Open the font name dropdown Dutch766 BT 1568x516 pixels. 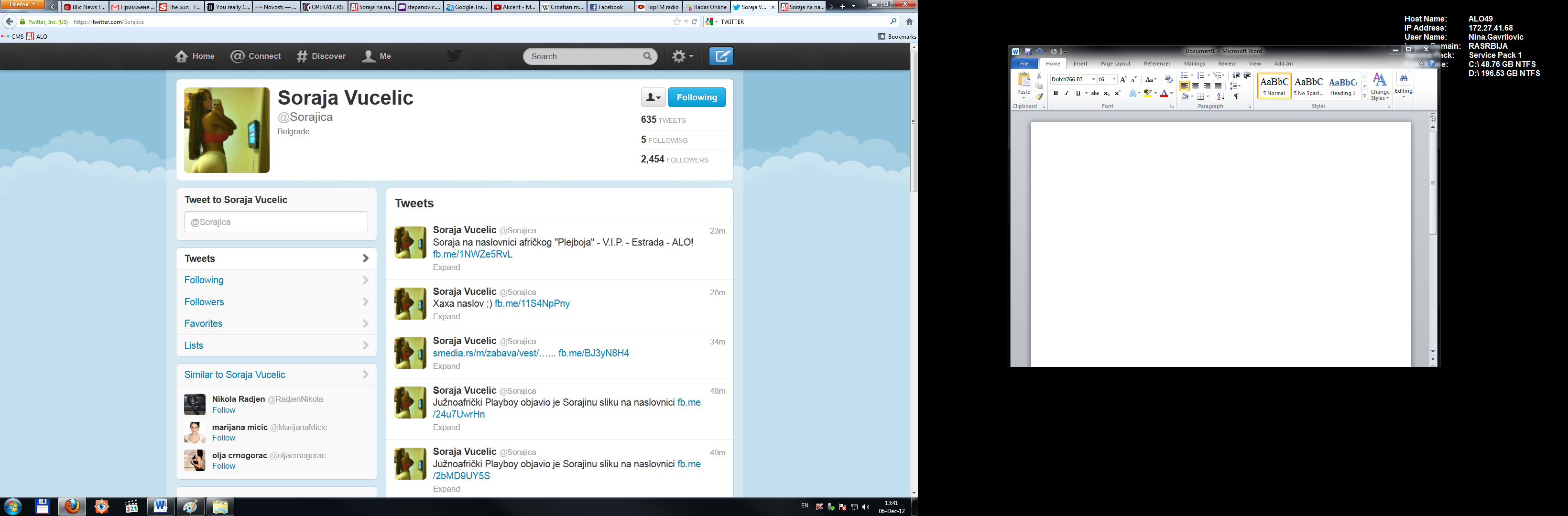coord(1093,80)
